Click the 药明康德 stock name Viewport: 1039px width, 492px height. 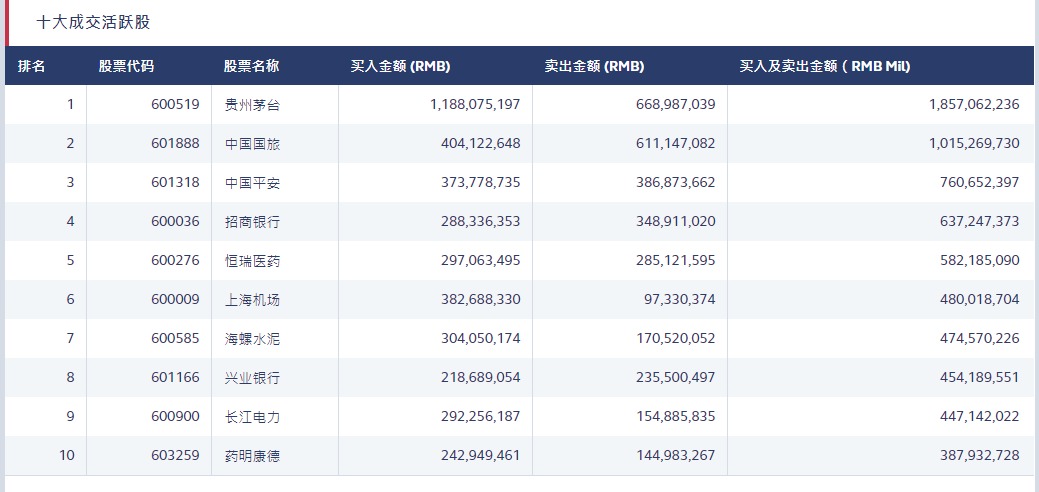click(x=252, y=456)
